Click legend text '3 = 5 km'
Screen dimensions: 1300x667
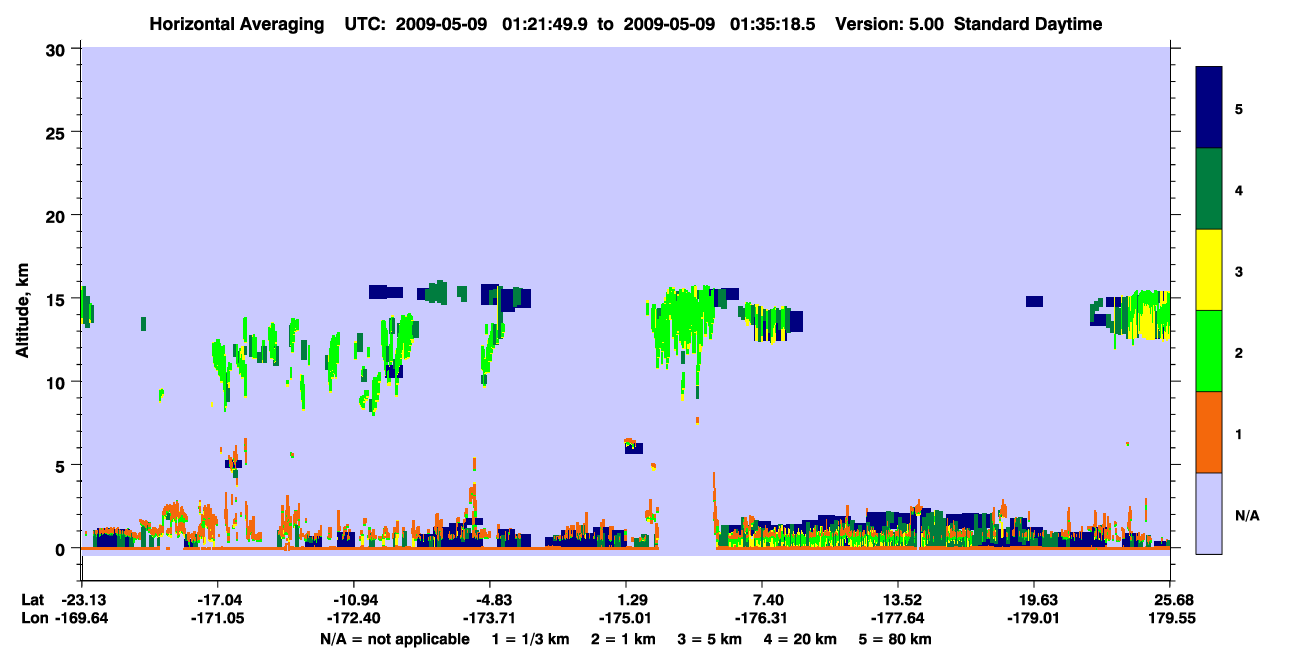point(709,639)
